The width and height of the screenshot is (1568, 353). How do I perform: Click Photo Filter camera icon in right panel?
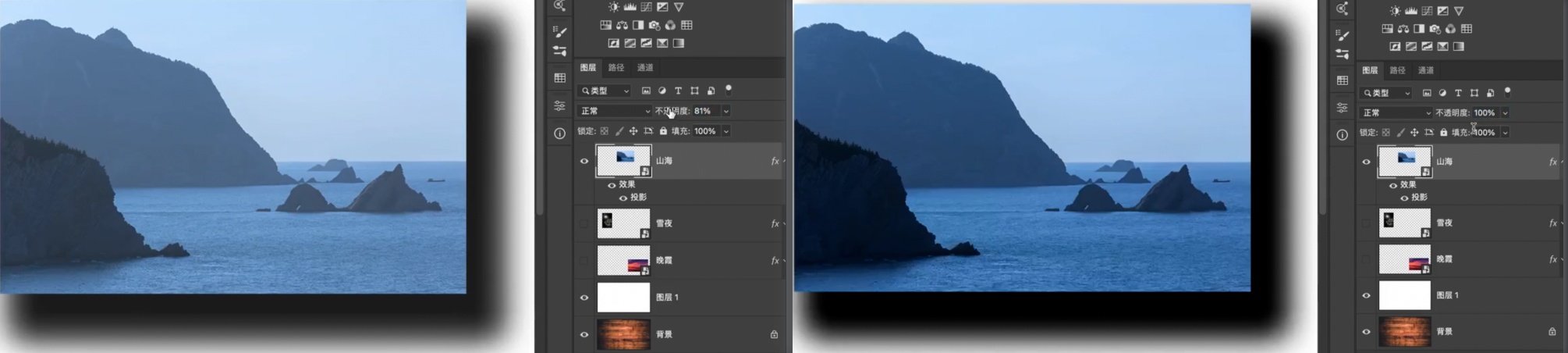click(1435, 29)
